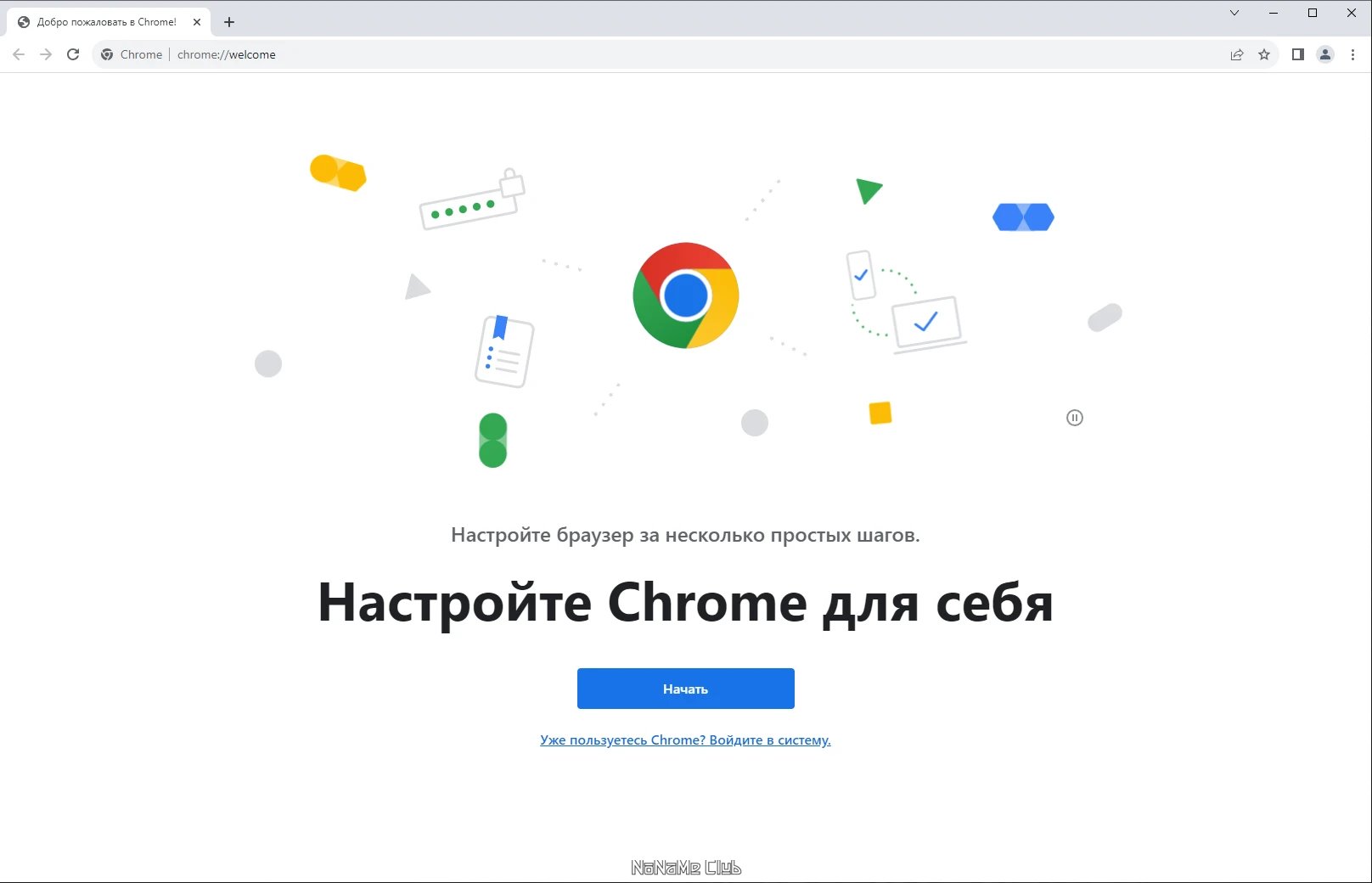Close the Chrome window
The height and width of the screenshot is (883, 1372).
tap(1352, 13)
